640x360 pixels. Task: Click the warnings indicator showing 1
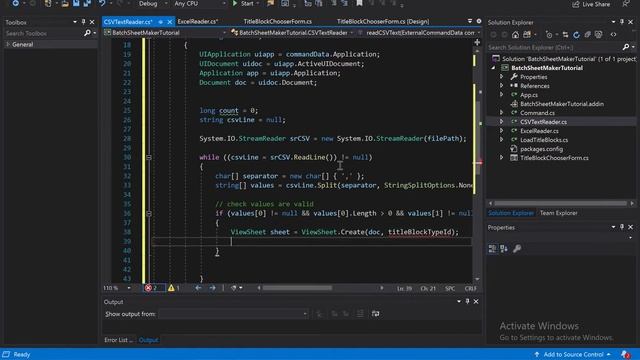(174, 288)
